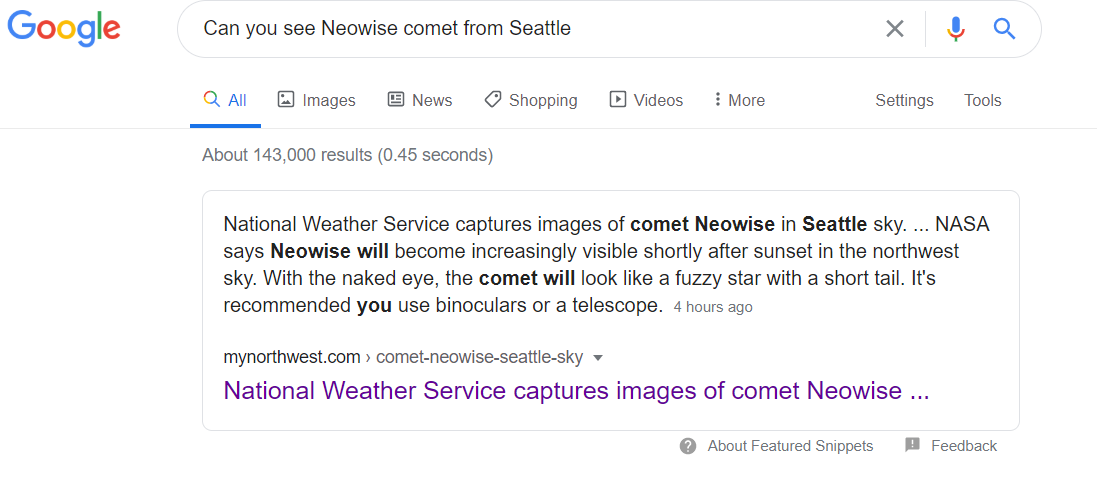Open the National Weather Service comet Neowise result
This screenshot has width=1097, height=491.
[576, 390]
